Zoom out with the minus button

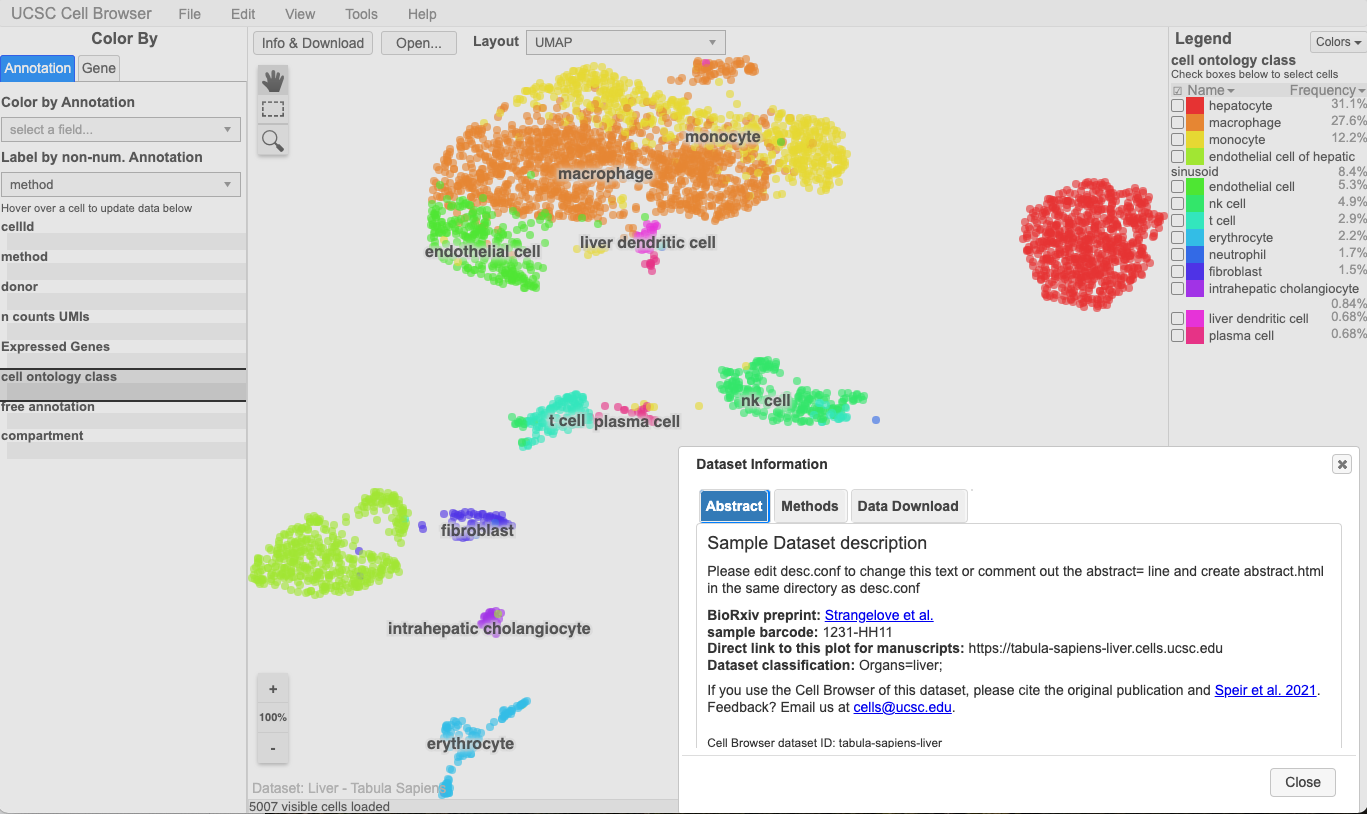pos(273,747)
